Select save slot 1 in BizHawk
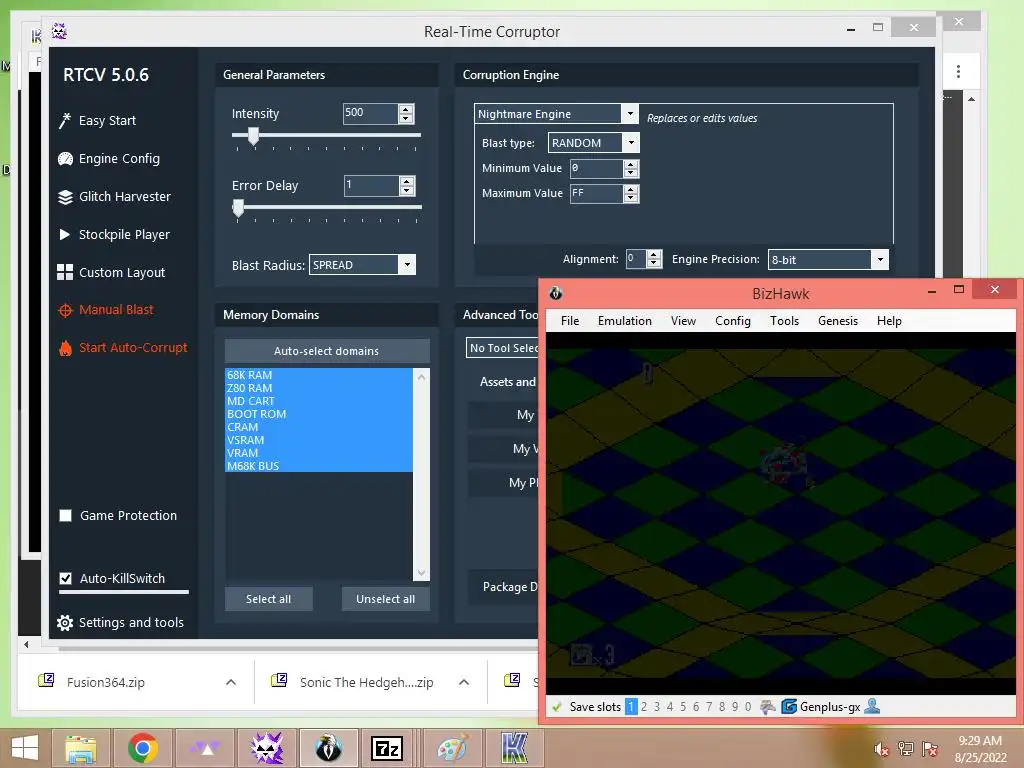 click(x=631, y=707)
